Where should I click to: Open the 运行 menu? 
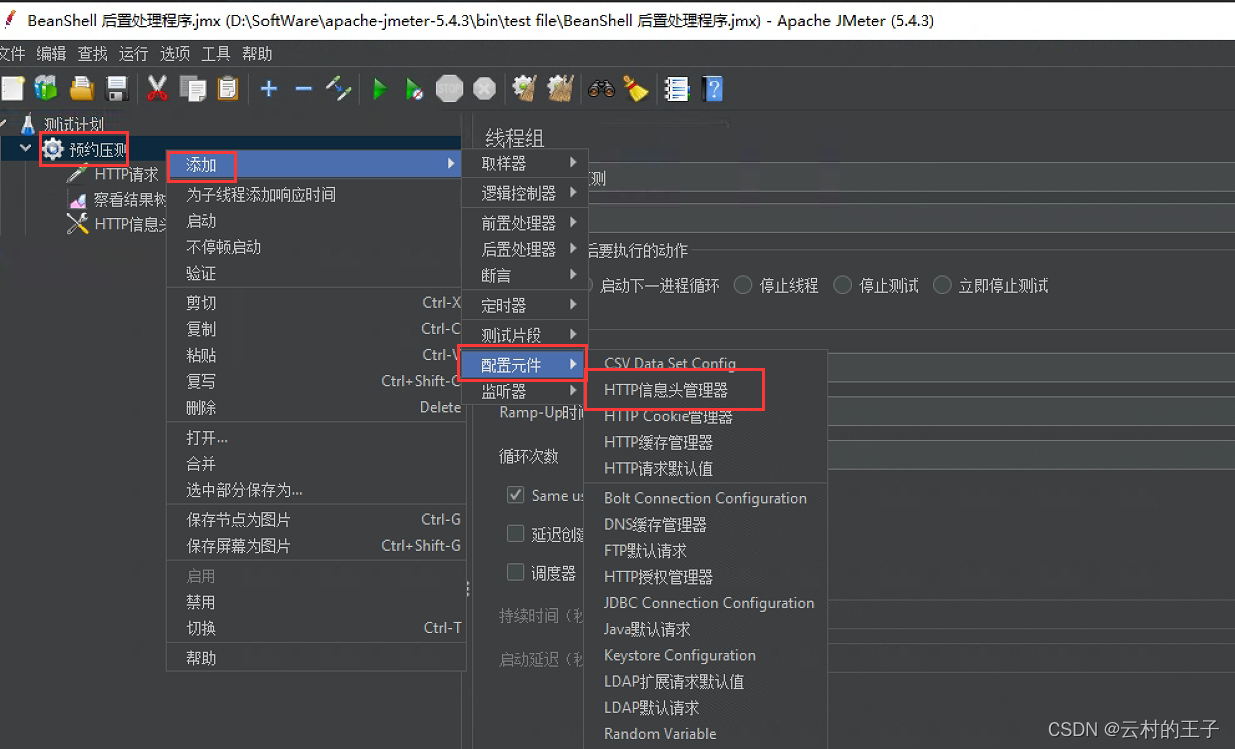133,54
